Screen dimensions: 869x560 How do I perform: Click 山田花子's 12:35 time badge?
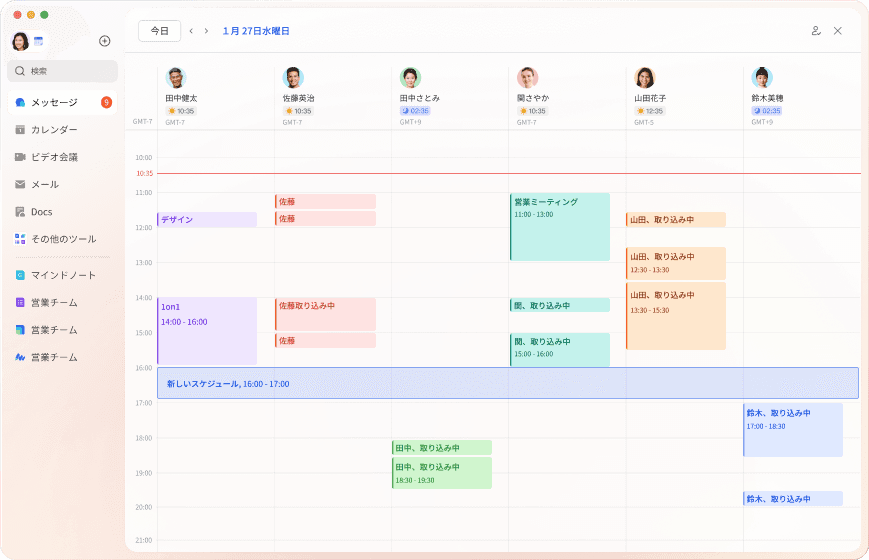click(649, 111)
